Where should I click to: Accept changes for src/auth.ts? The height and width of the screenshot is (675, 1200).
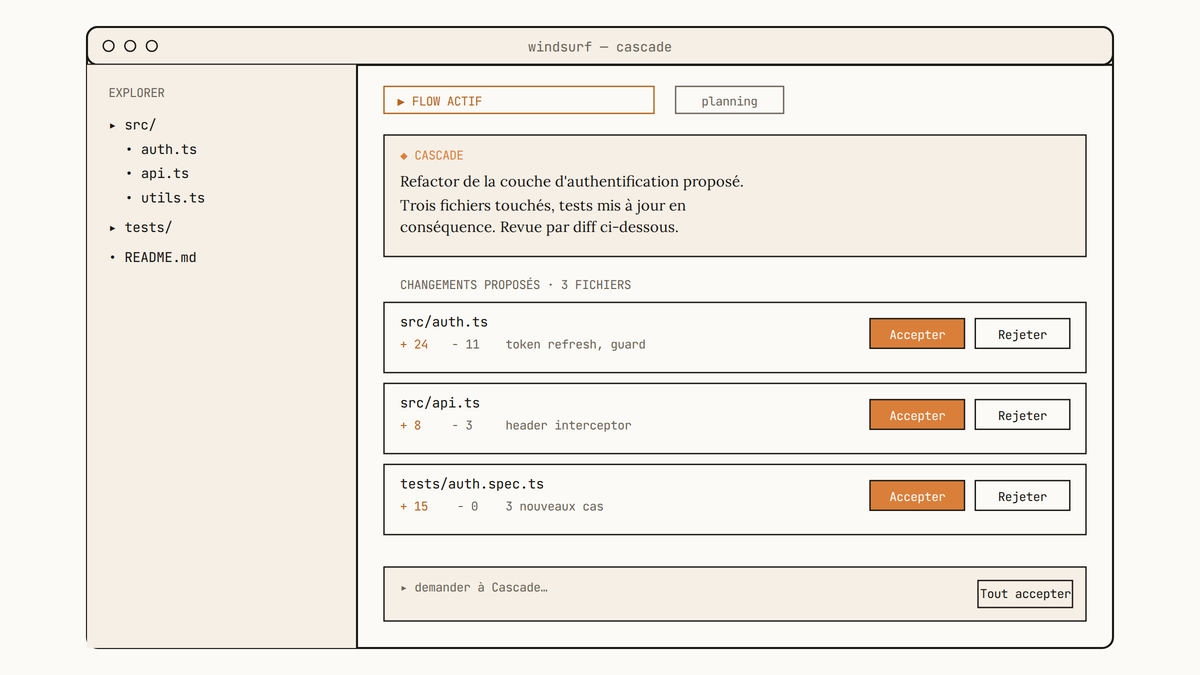pyautogui.click(x=917, y=334)
